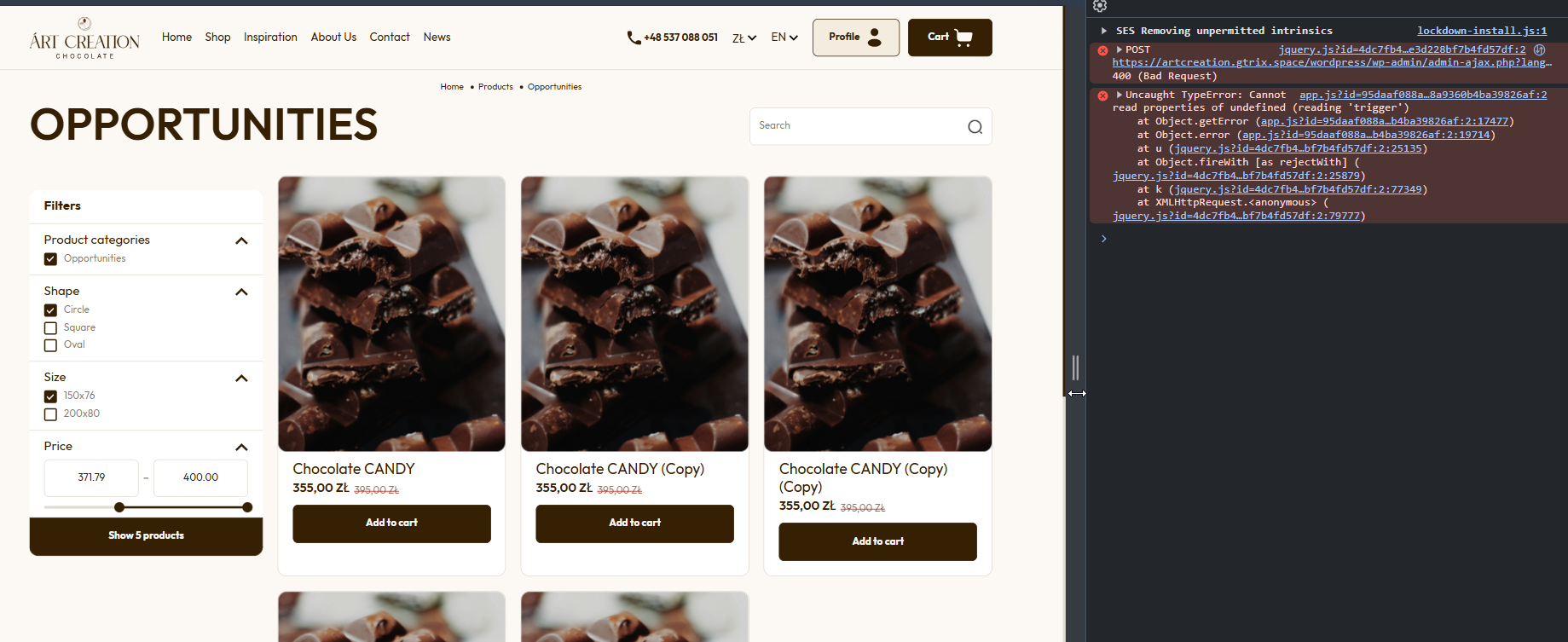Click the DevTools panel resize handle
Viewport: 1568px width, 642px height.
1075,367
